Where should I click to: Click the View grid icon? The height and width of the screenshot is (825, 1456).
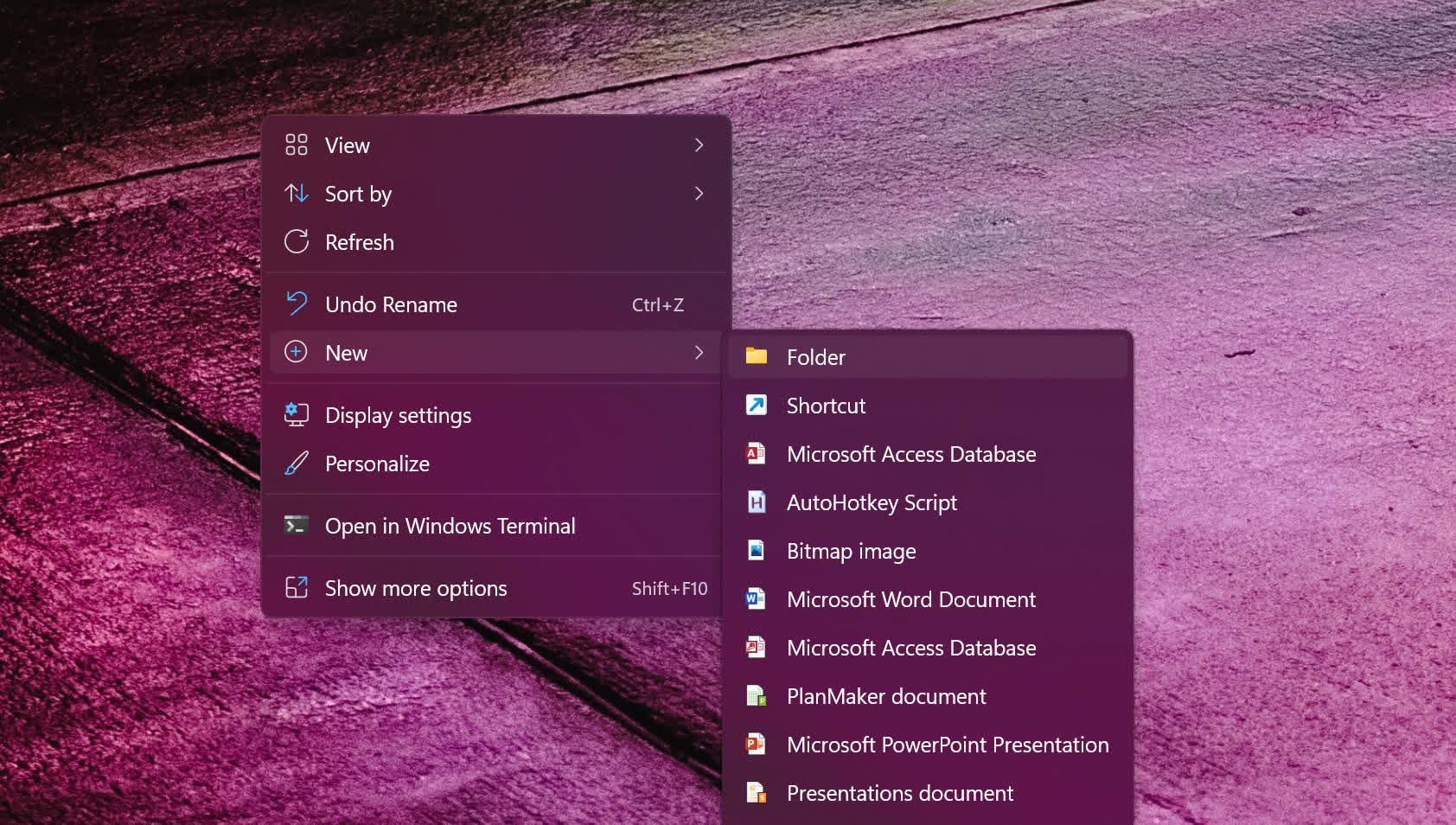(x=297, y=145)
